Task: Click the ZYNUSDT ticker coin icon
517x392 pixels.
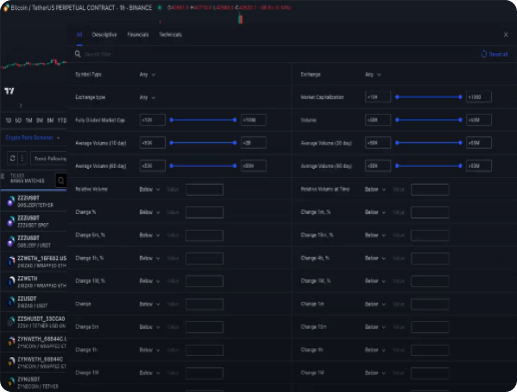Action: pyautogui.click(x=11, y=382)
